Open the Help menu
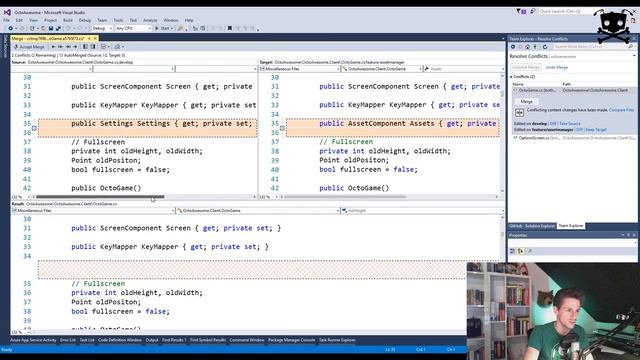 [189, 20]
